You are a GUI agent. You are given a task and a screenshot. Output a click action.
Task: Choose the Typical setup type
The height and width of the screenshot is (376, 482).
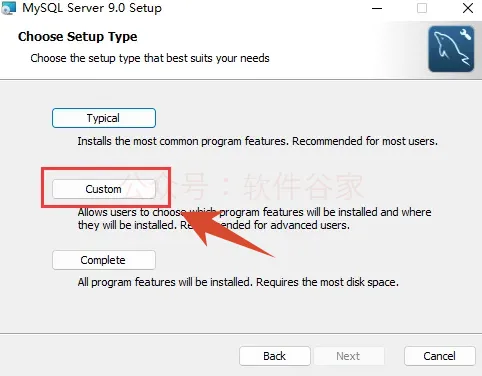click(x=104, y=118)
